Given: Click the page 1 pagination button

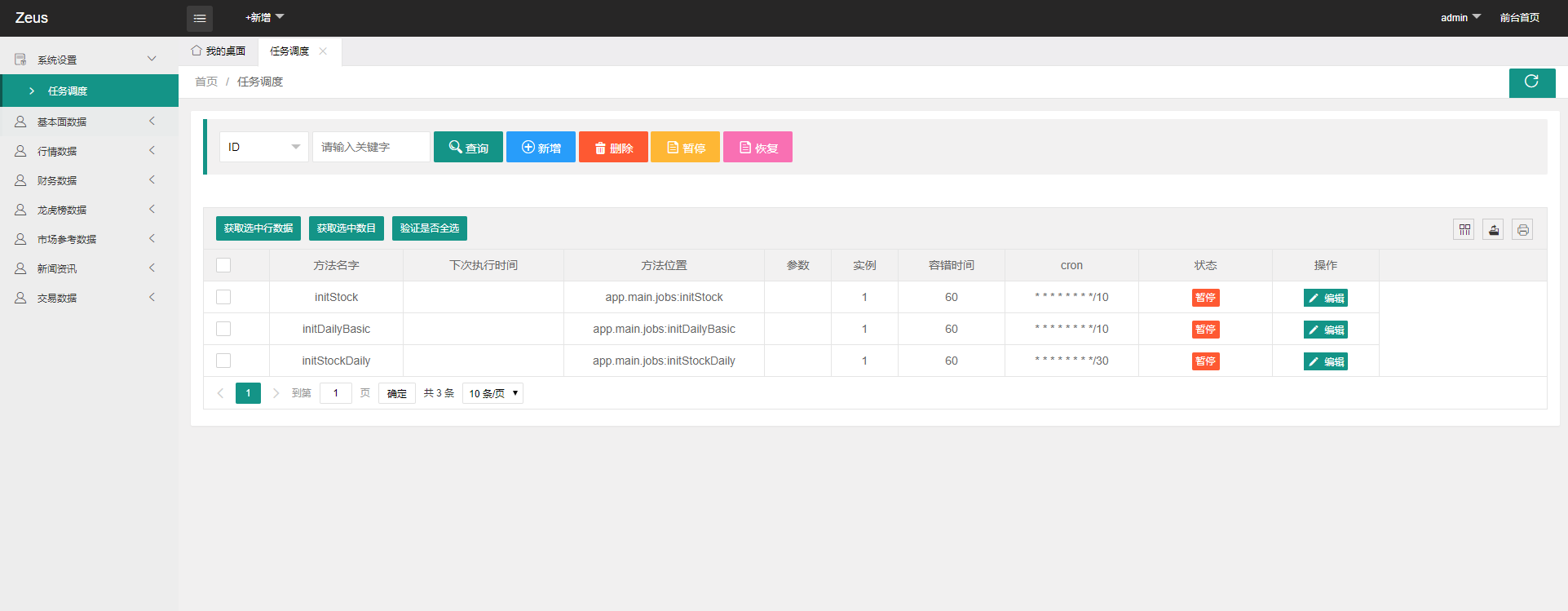Looking at the screenshot, I should [x=248, y=393].
